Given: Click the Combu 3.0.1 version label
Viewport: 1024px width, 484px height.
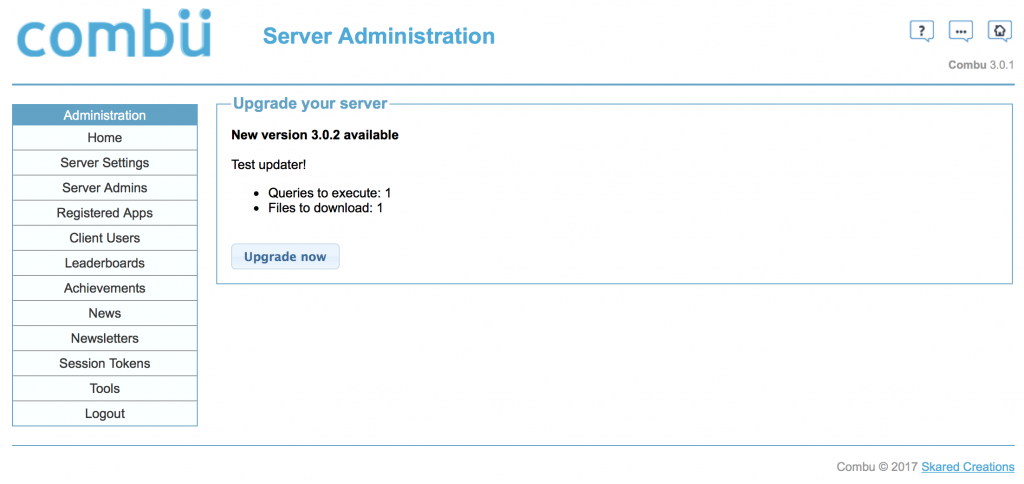Looking at the screenshot, I should pyautogui.click(x=981, y=65).
